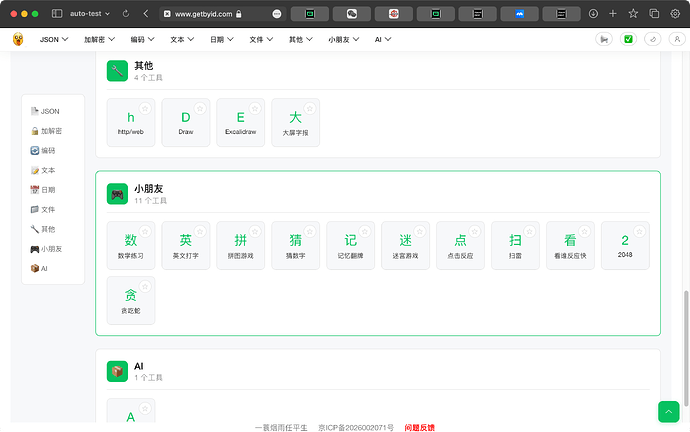Click 京ICP备2026002071号 footer link

click(356, 428)
